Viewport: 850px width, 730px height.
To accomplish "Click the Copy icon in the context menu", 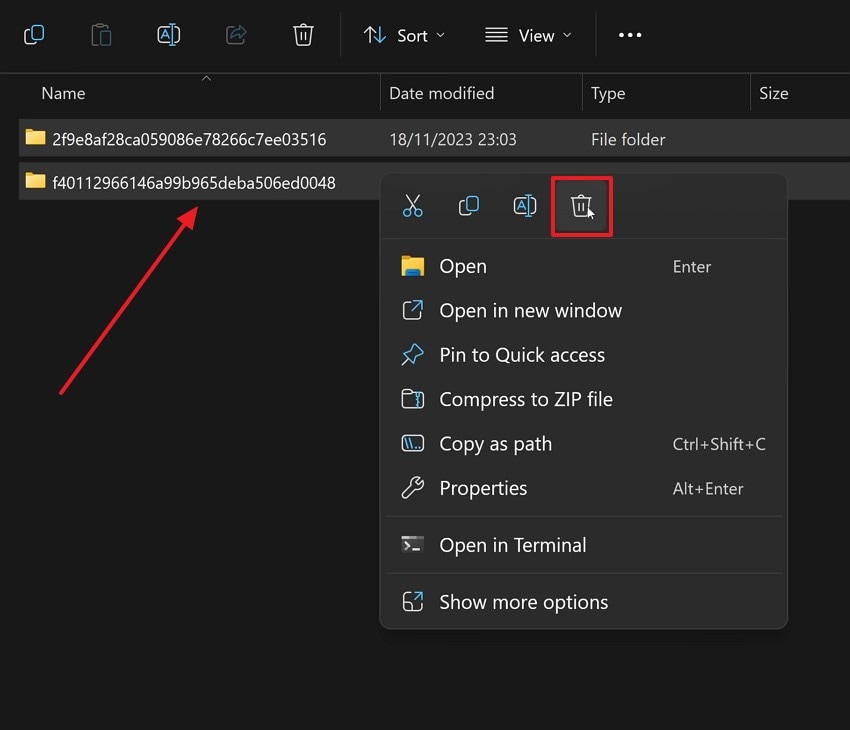I will tap(469, 206).
